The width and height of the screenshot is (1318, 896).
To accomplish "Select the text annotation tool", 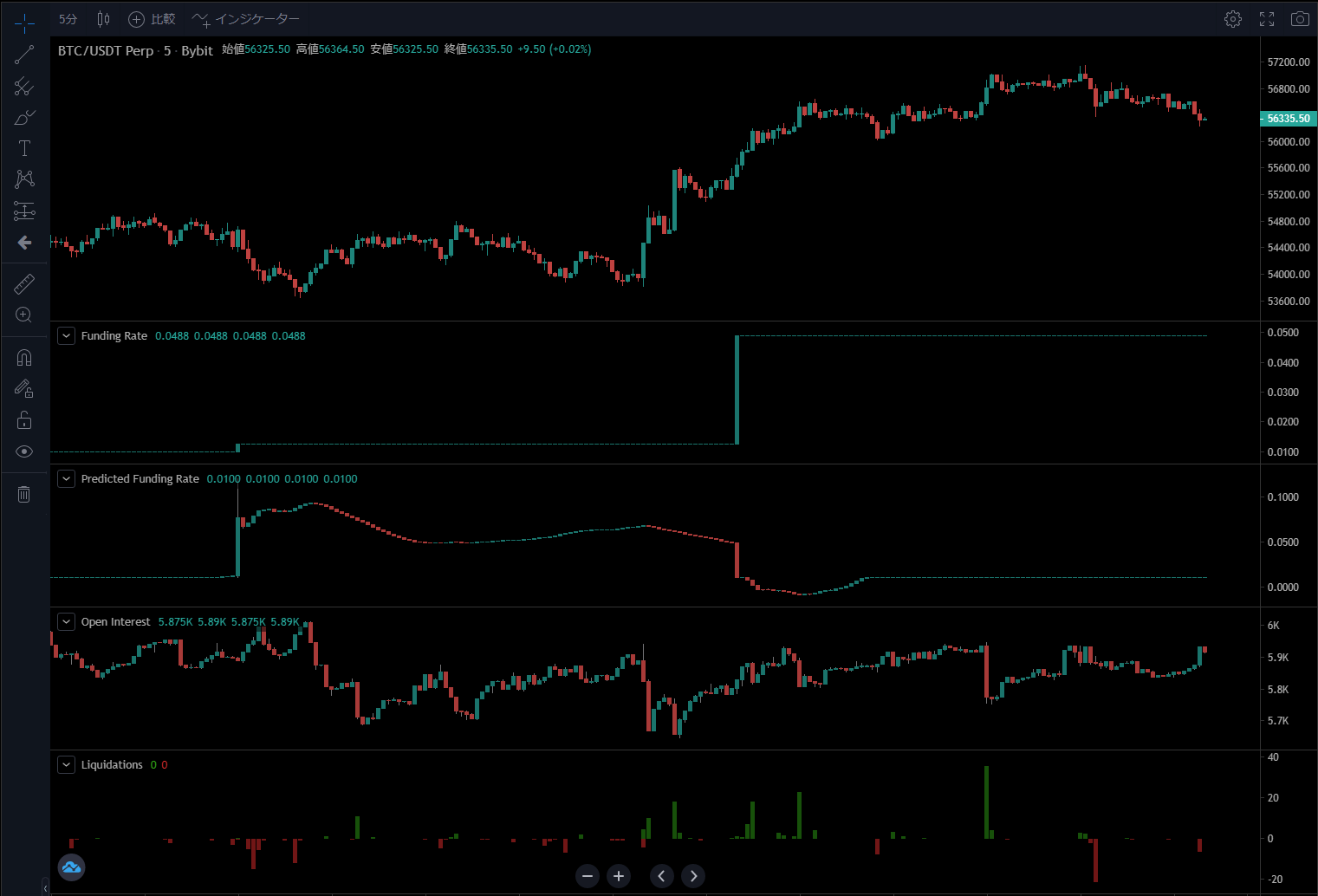I will point(24,148).
